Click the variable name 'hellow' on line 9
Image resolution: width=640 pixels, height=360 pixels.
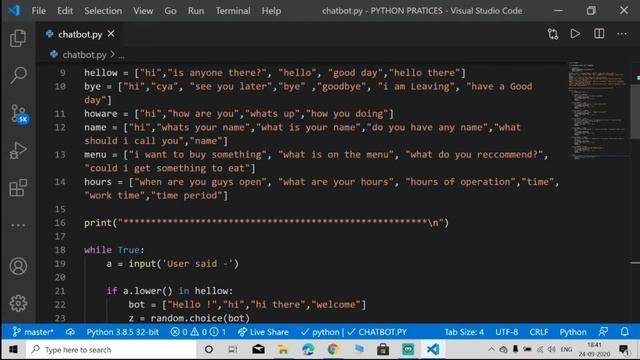click(x=101, y=73)
